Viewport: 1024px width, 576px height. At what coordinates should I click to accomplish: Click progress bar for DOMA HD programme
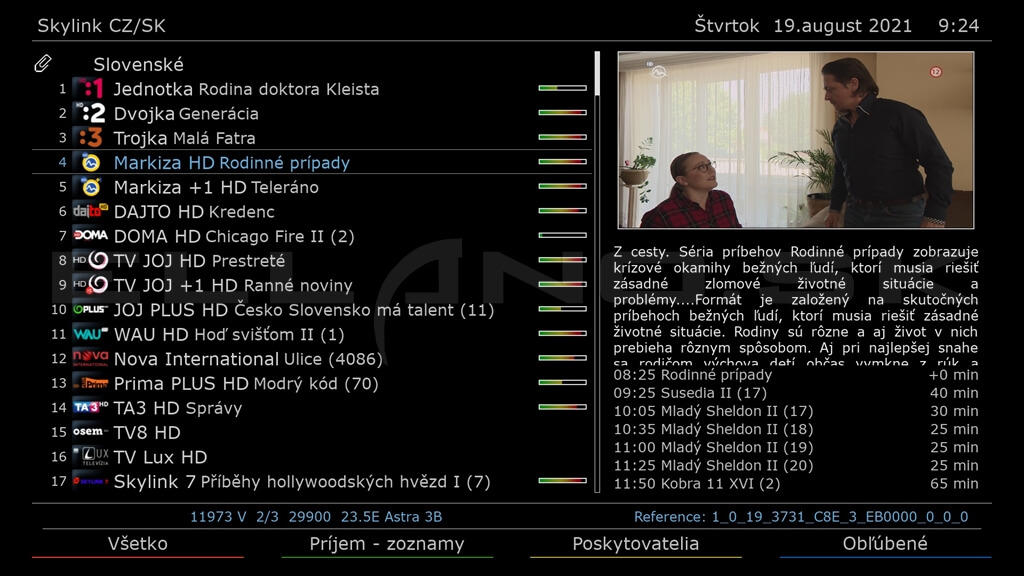pos(562,235)
